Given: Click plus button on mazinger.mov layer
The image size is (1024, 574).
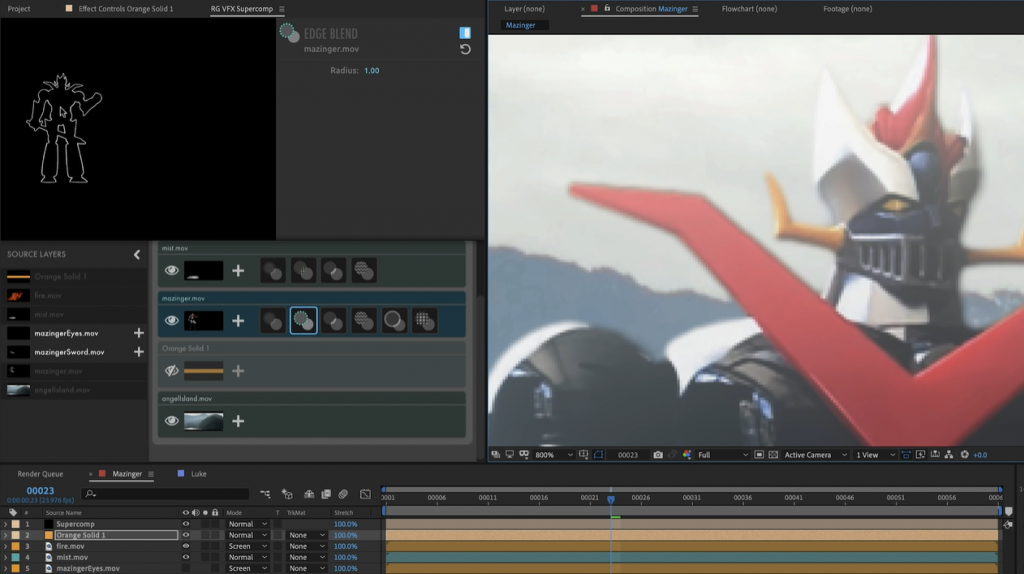Looking at the screenshot, I should (238, 321).
